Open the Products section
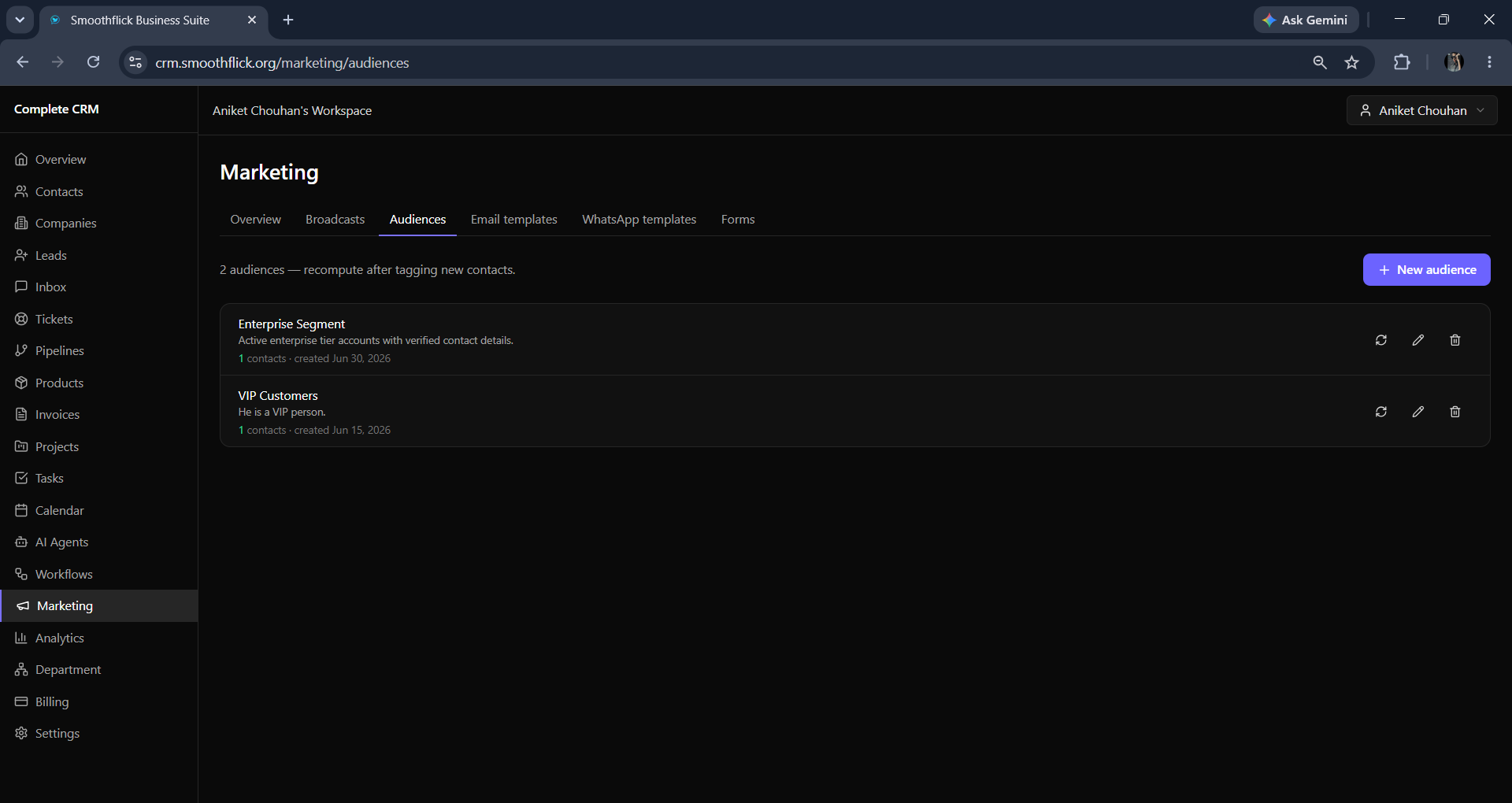The width and height of the screenshot is (1512, 803). [x=98, y=383]
